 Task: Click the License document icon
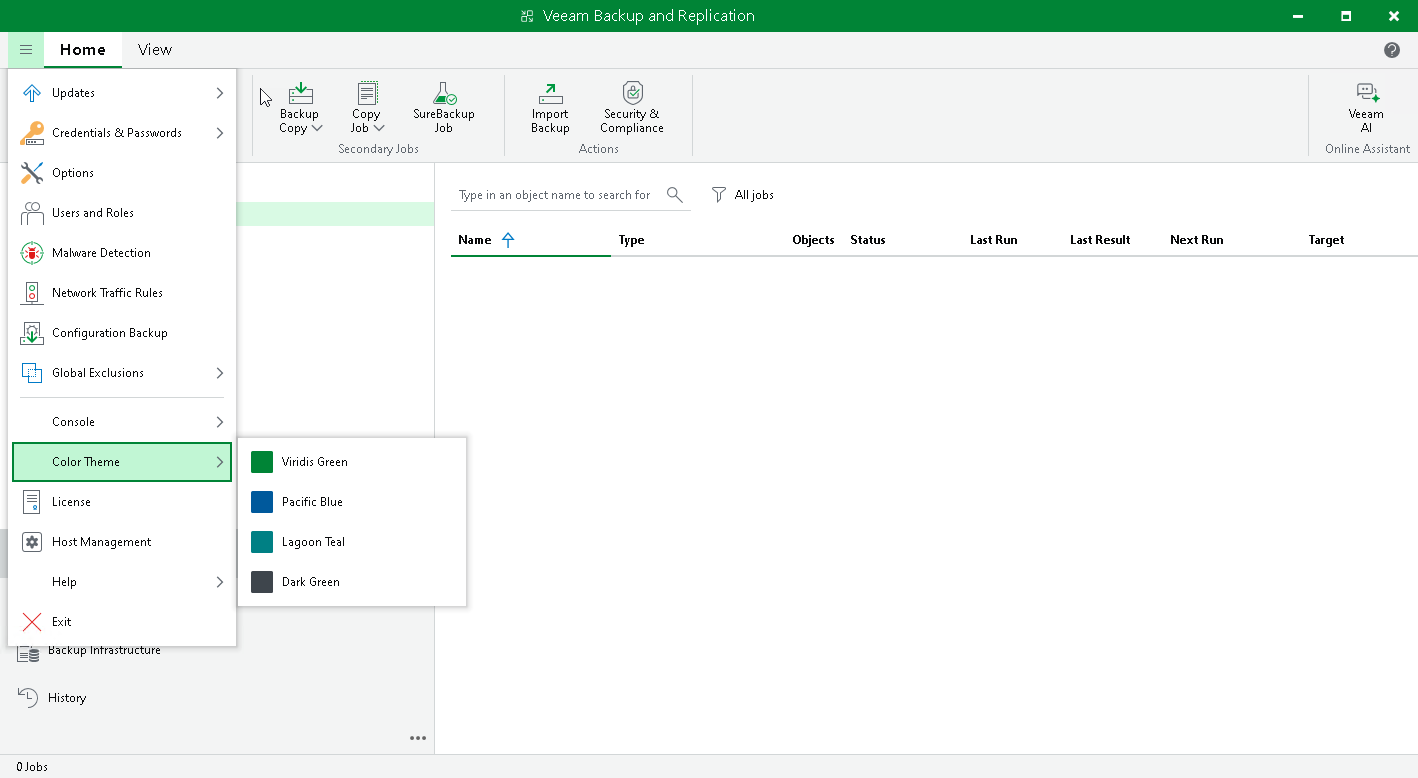coord(32,502)
